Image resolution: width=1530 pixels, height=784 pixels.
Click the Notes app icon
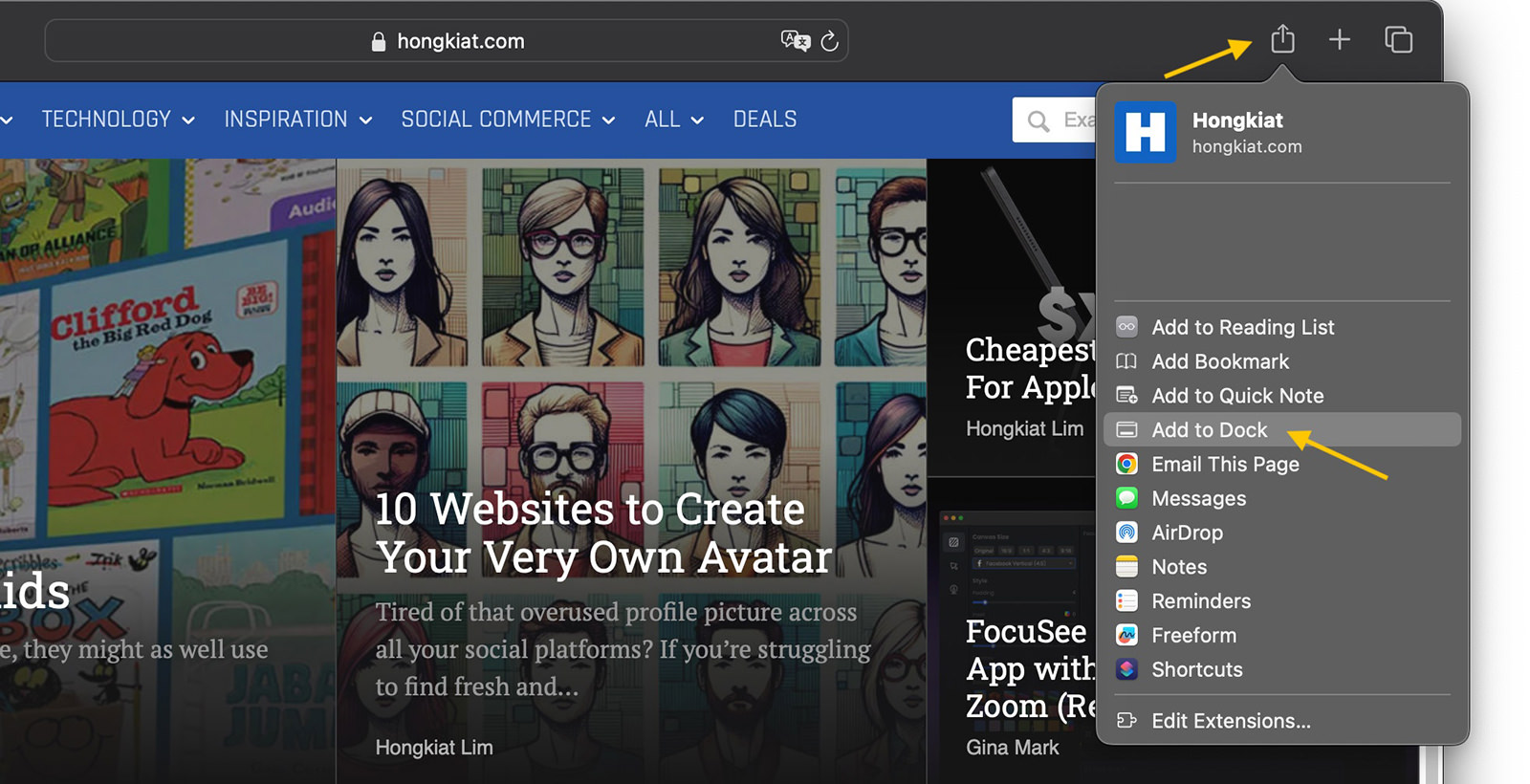1127,567
